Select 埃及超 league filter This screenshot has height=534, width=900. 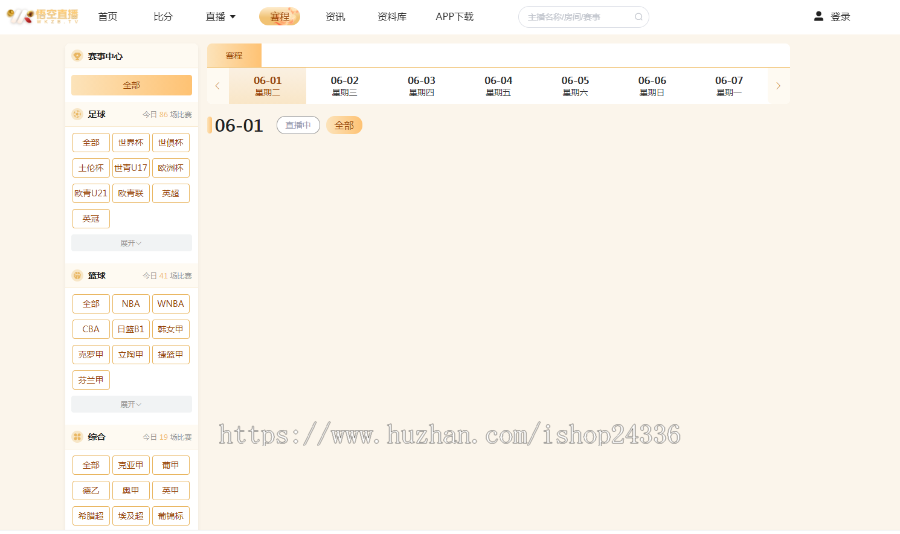pyautogui.click(x=131, y=516)
